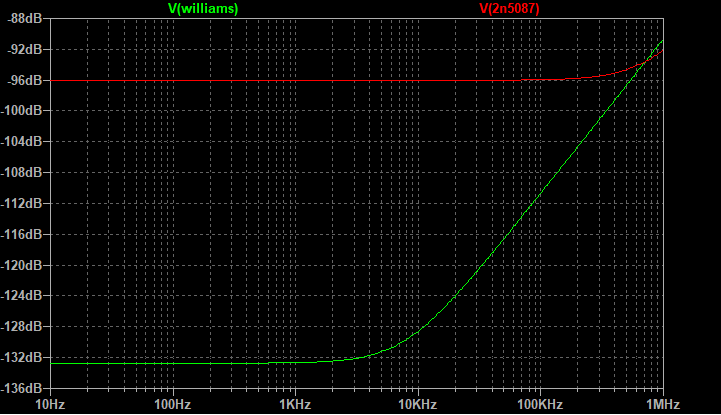Click the 100KHz frequency label
Viewport: 721px width, 415px height.
(x=540, y=404)
